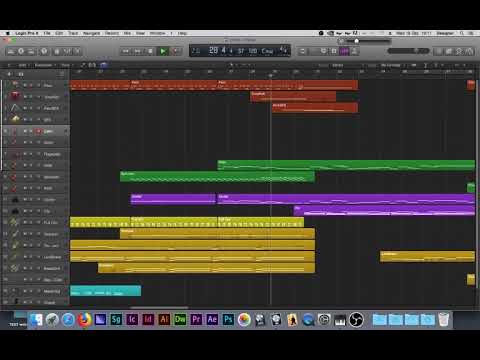The width and height of the screenshot is (480, 360).
Task: Open the Library panel from the control bar
Action: tap(11, 51)
